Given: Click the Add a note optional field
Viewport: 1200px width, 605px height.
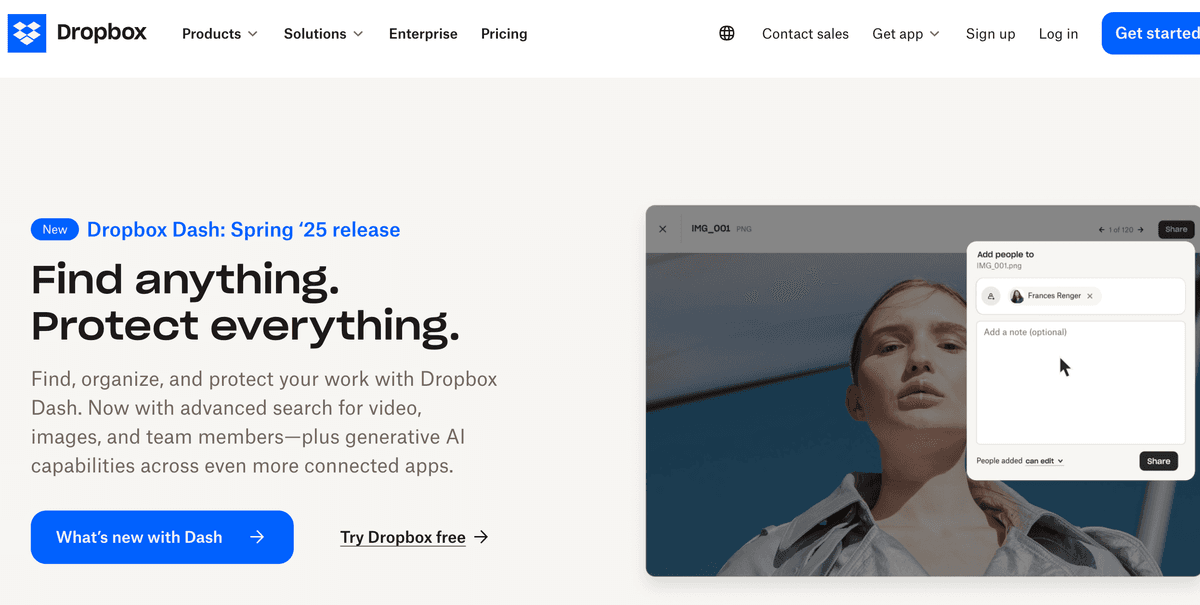Looking at the screenshot, I should [x=1080, y=380].
